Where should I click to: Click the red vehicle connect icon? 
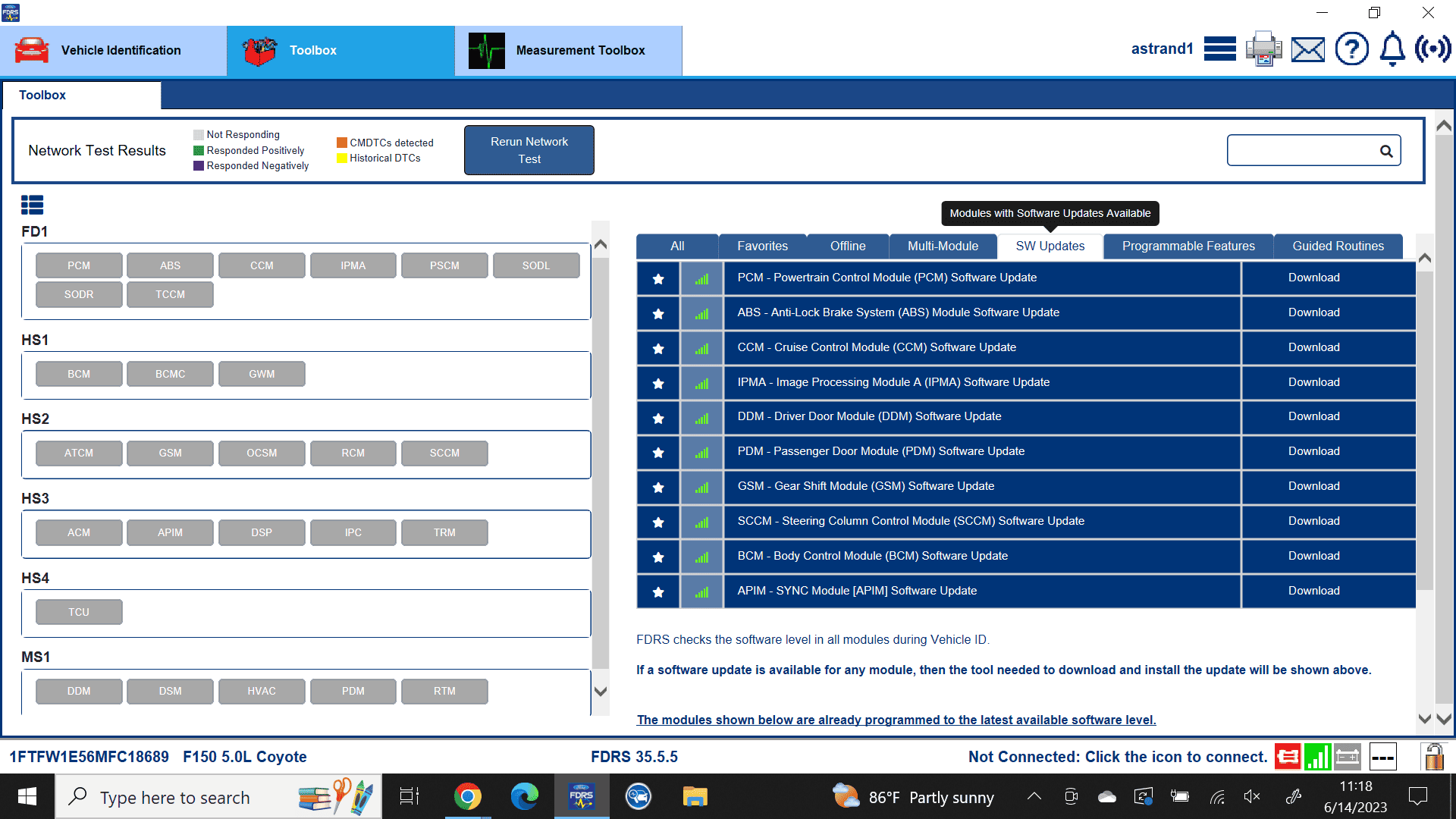tap(1287, 756)
